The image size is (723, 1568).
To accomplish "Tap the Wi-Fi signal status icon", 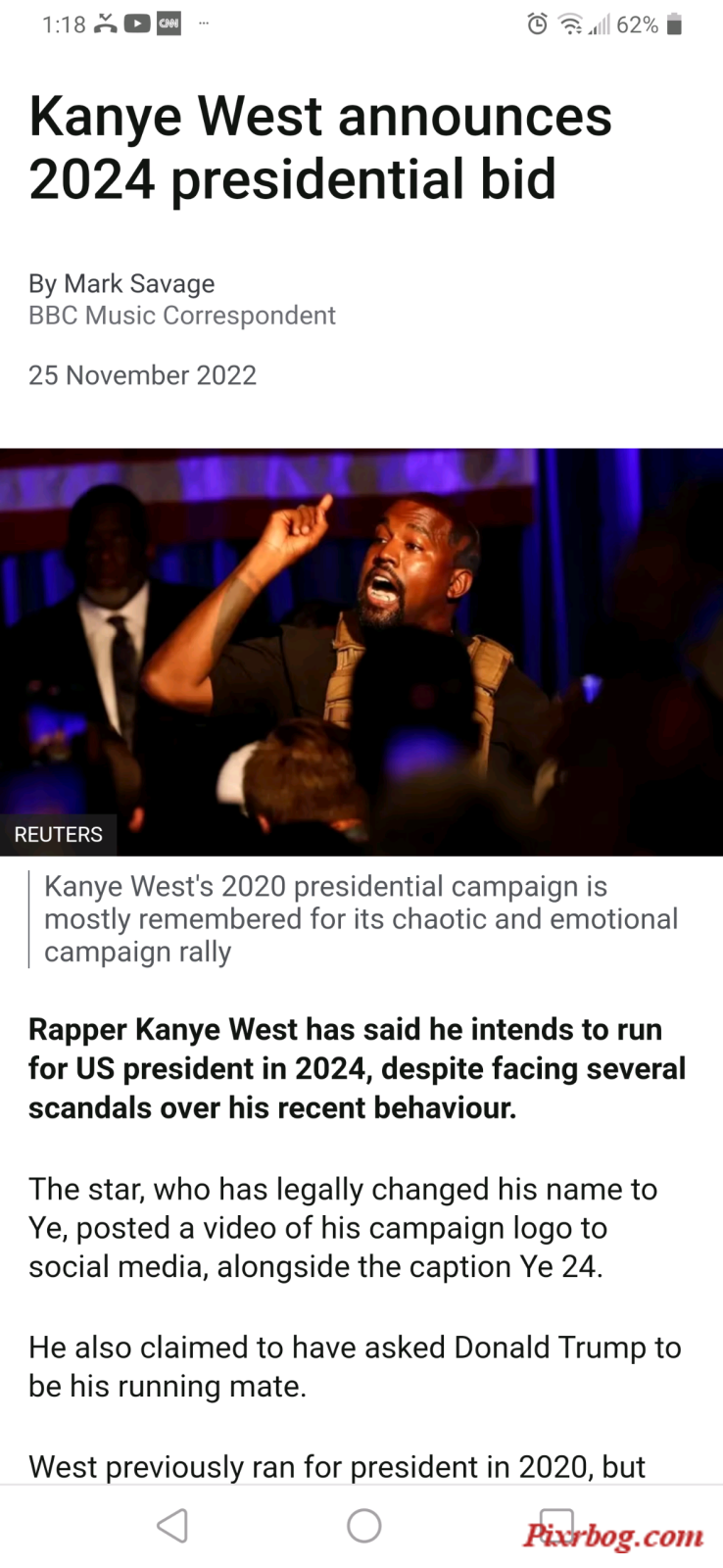I will pyautogui.click(x=569, y=24).
